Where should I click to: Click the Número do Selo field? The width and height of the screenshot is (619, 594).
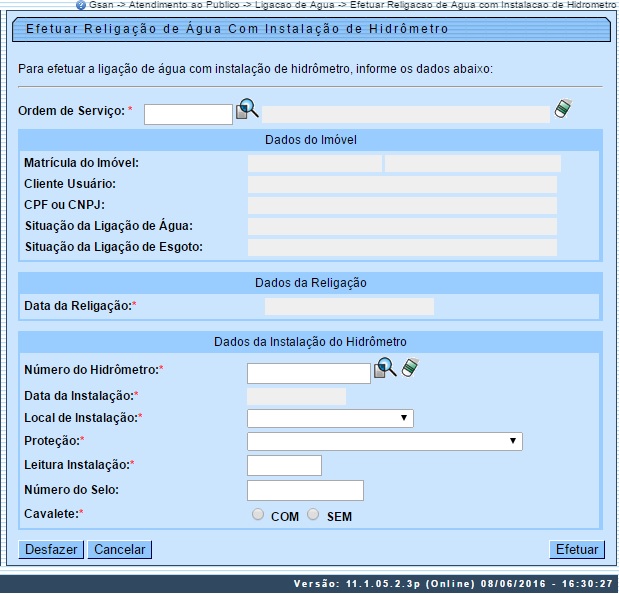coord(305,490)
